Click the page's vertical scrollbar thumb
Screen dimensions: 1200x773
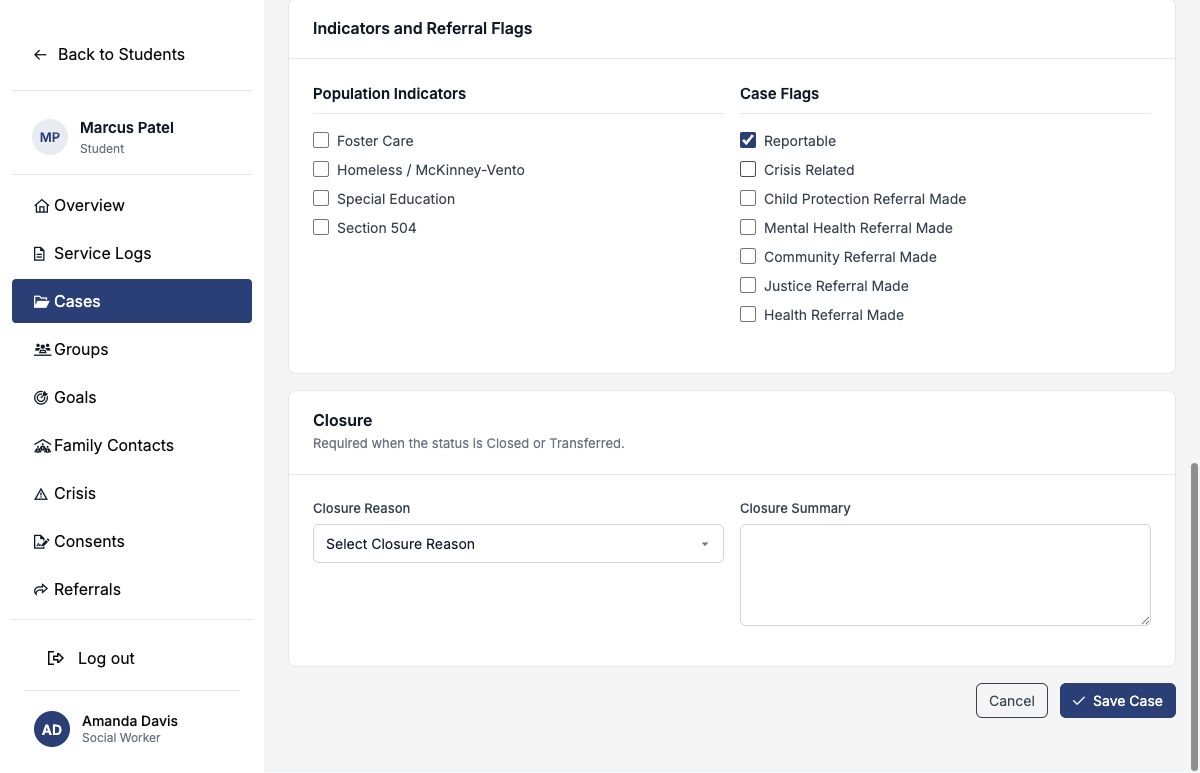[x=1194, y=616]
